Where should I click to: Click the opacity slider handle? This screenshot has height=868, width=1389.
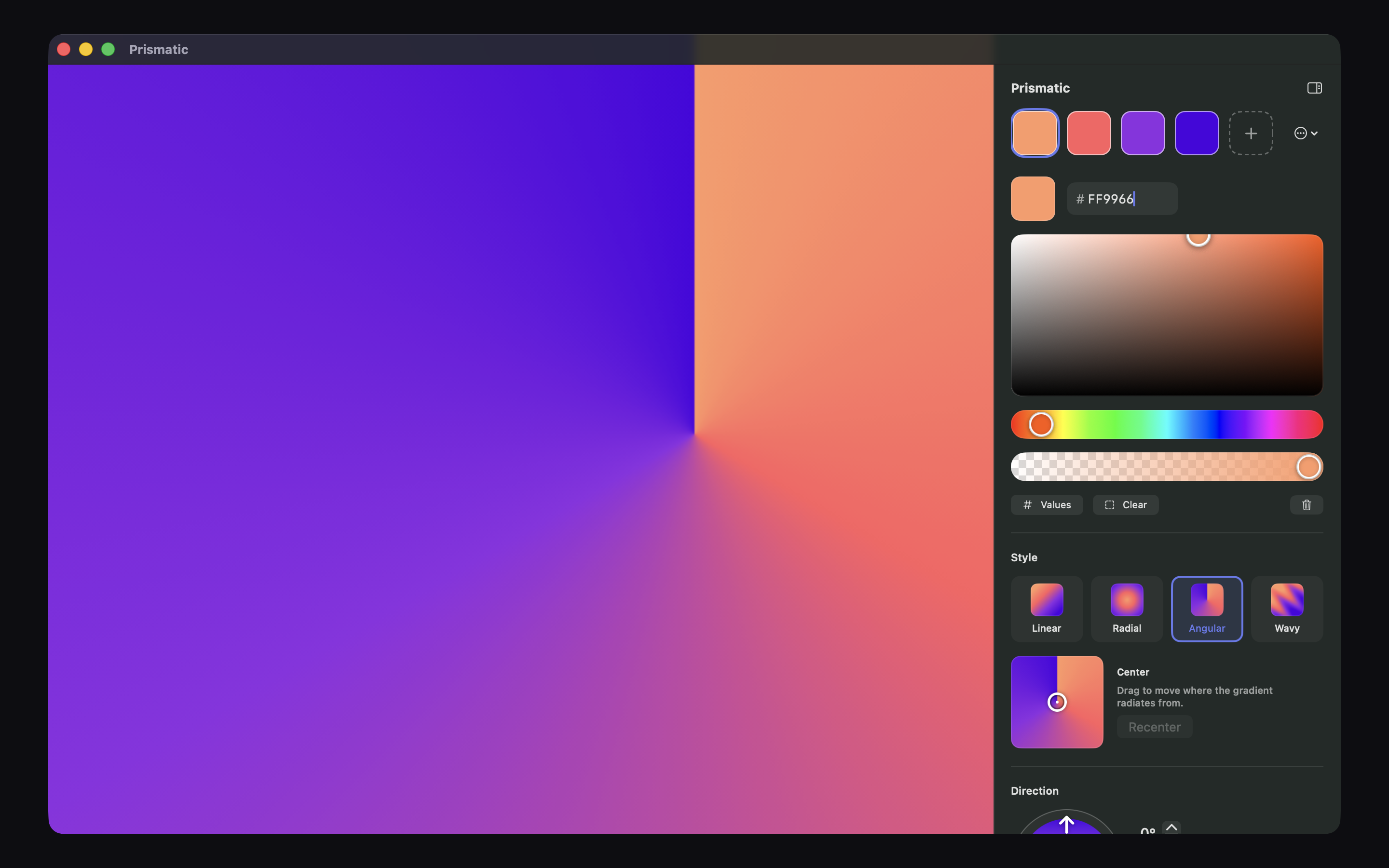pos(1308,467)
